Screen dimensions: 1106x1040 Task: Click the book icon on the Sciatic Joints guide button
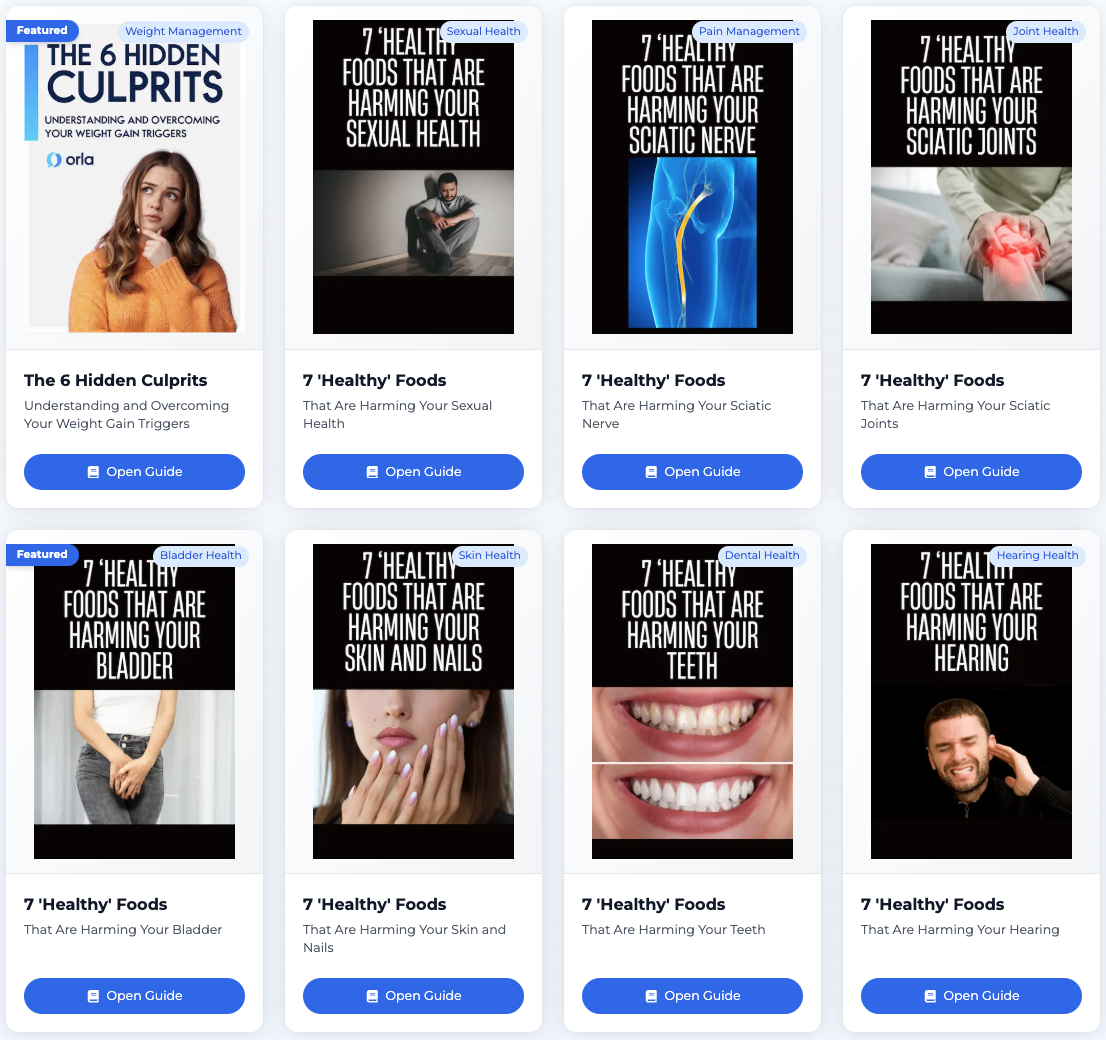click(x=930, y=472)
